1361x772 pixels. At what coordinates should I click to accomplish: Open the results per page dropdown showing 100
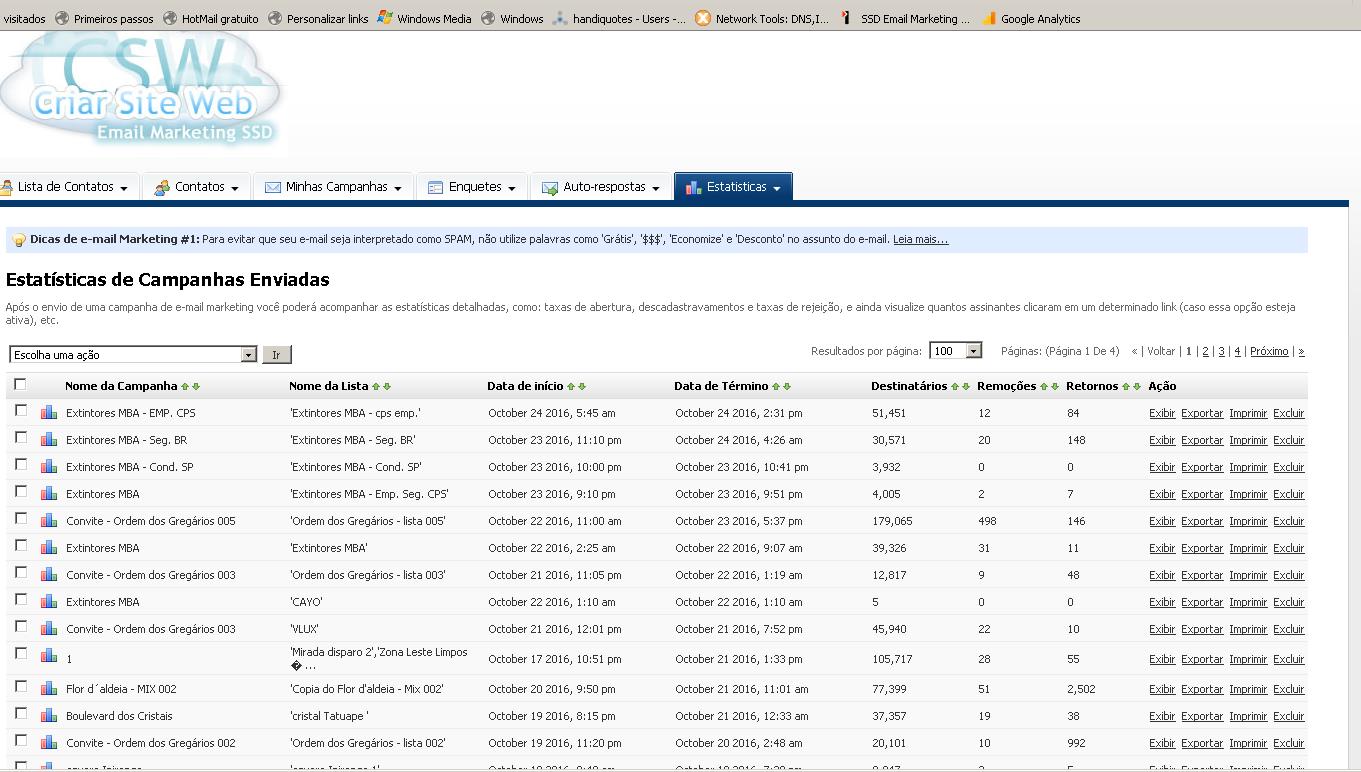click(x=955, y=351)
